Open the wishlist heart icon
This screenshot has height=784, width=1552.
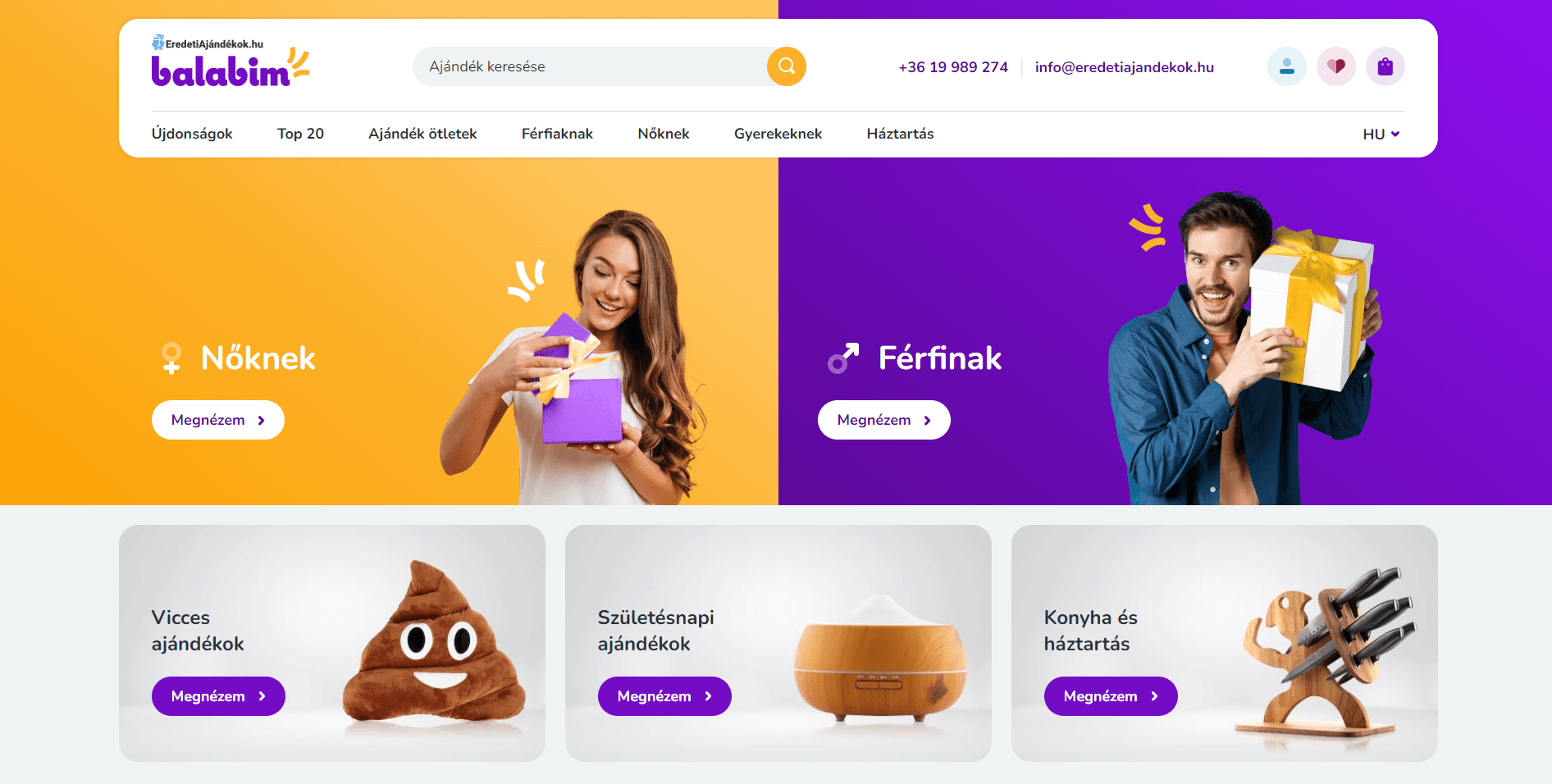tap(1335, 66)
